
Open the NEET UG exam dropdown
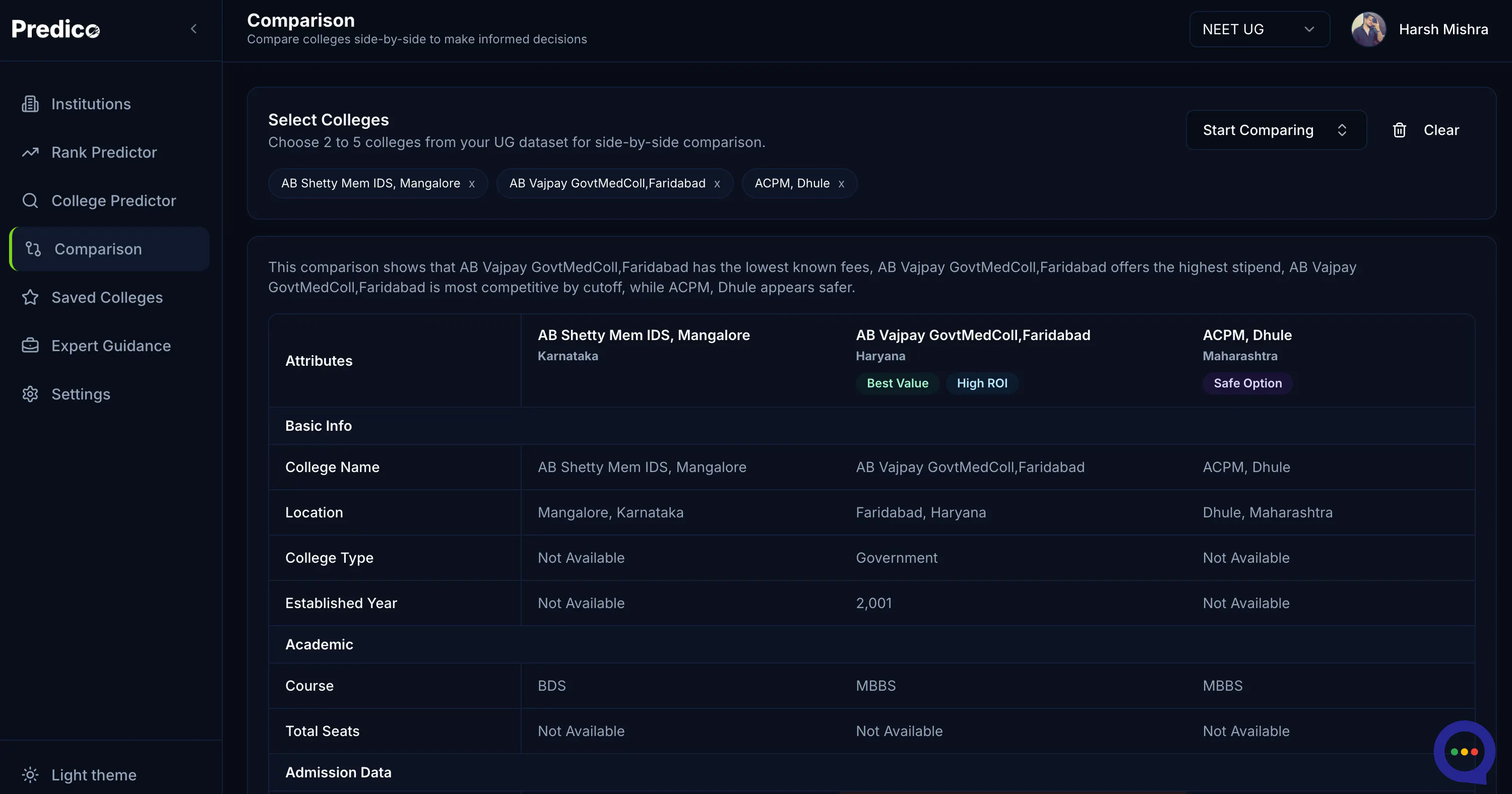(1259, 29)
